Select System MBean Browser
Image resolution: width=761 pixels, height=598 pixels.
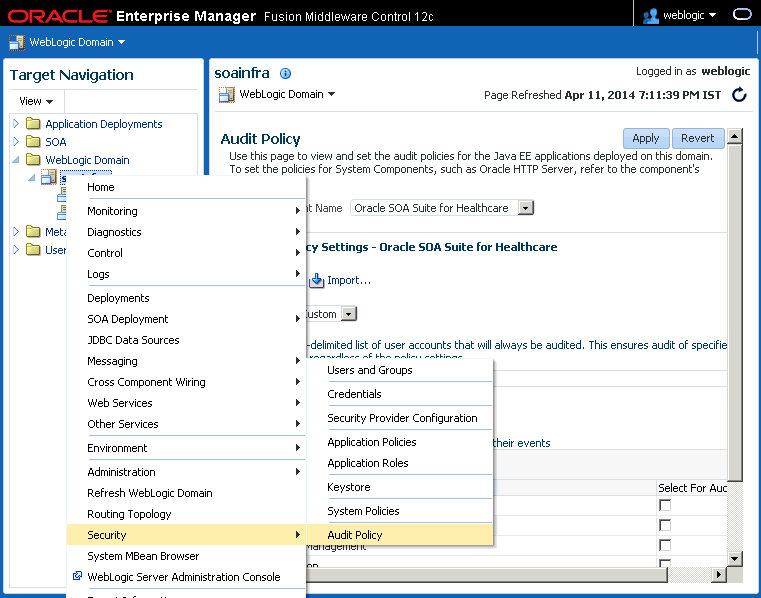point(186,556)
